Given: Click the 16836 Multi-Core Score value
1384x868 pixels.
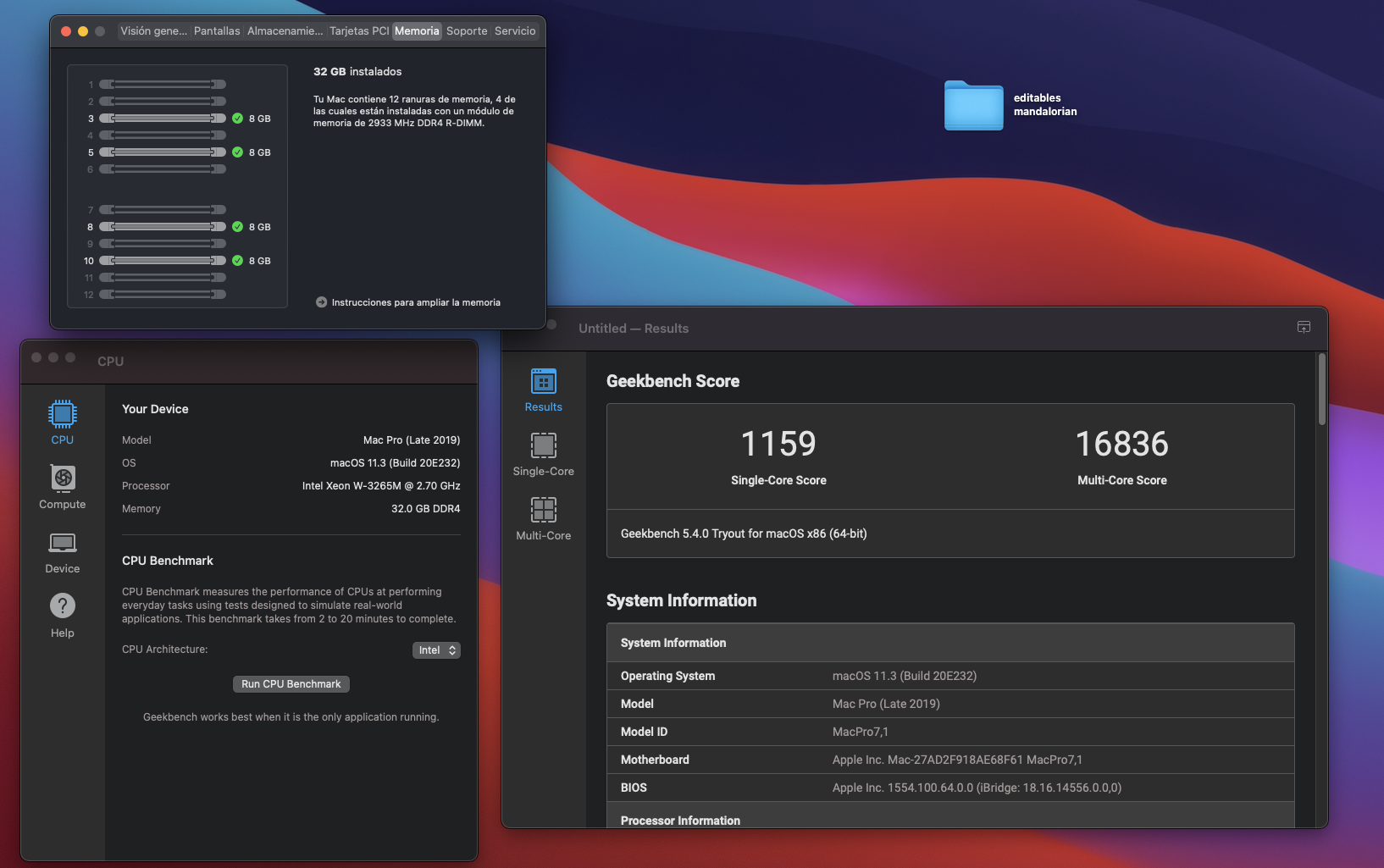Looking at the screenshot, I should [x=1122, y=444].
